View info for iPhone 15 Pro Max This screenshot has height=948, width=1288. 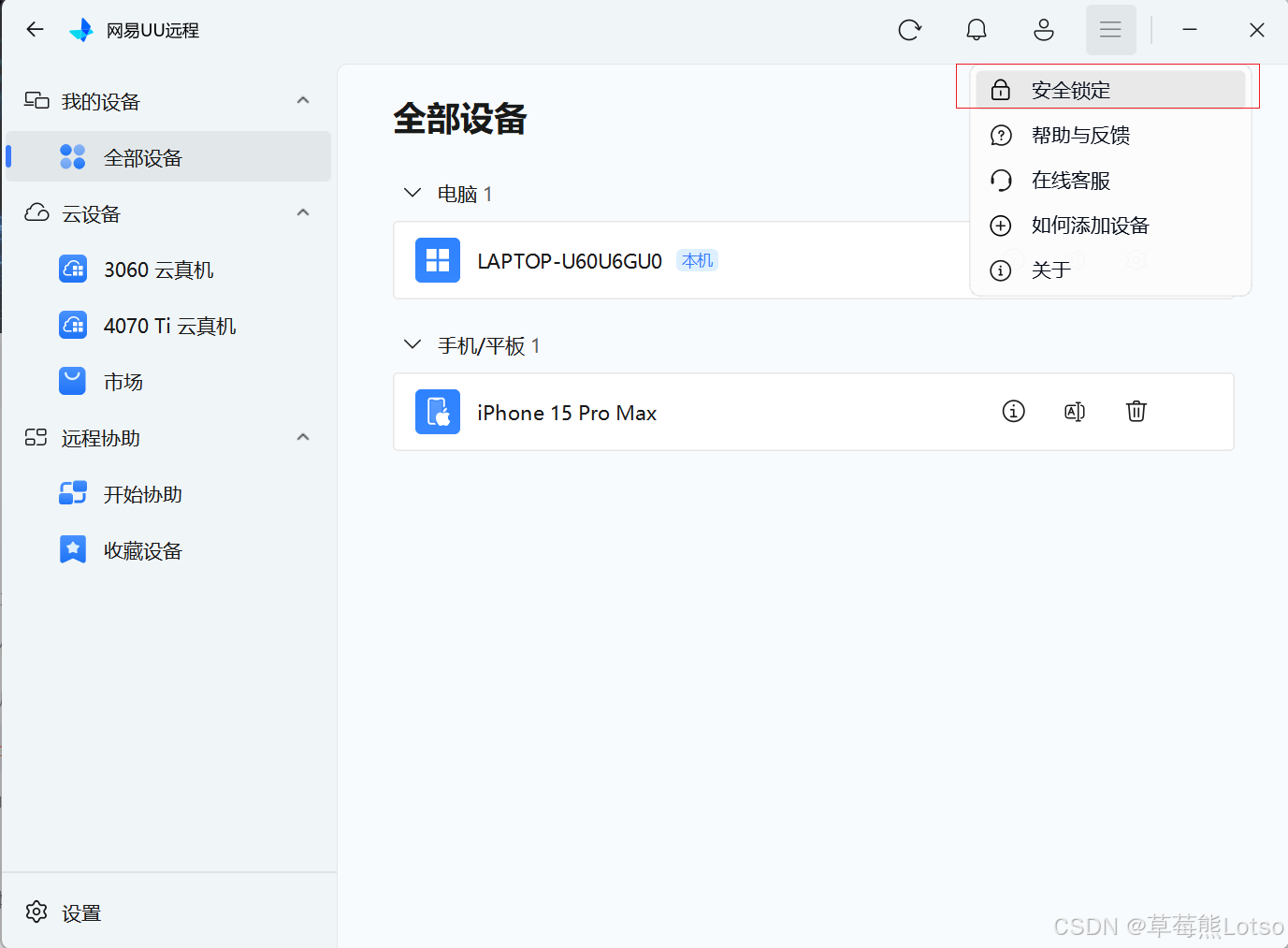(1014, 411)
